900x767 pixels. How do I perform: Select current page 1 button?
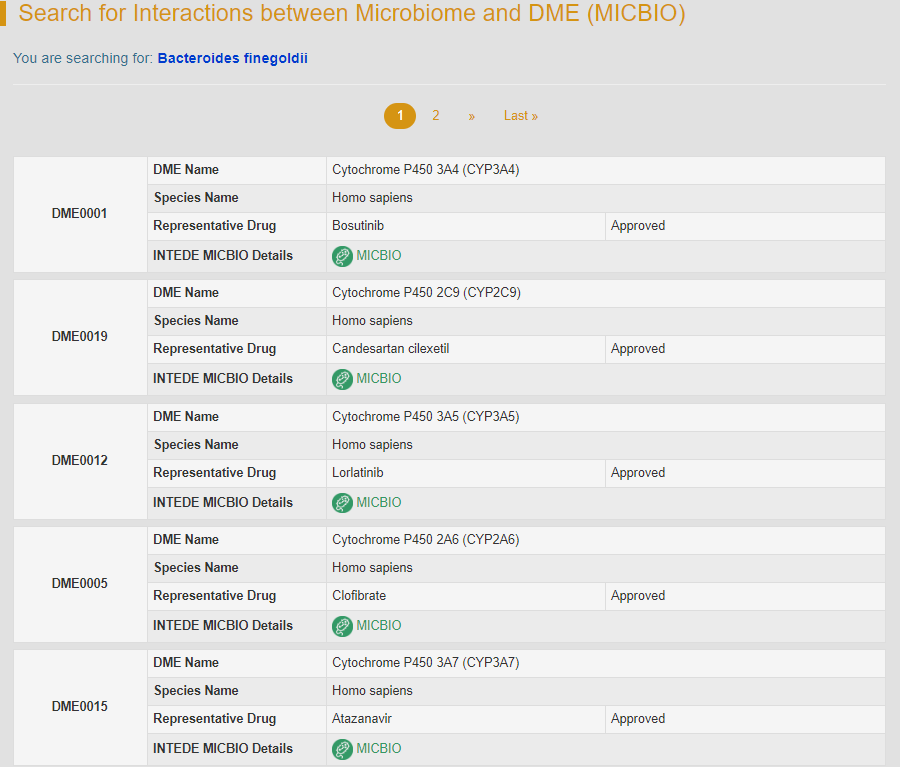400,116
